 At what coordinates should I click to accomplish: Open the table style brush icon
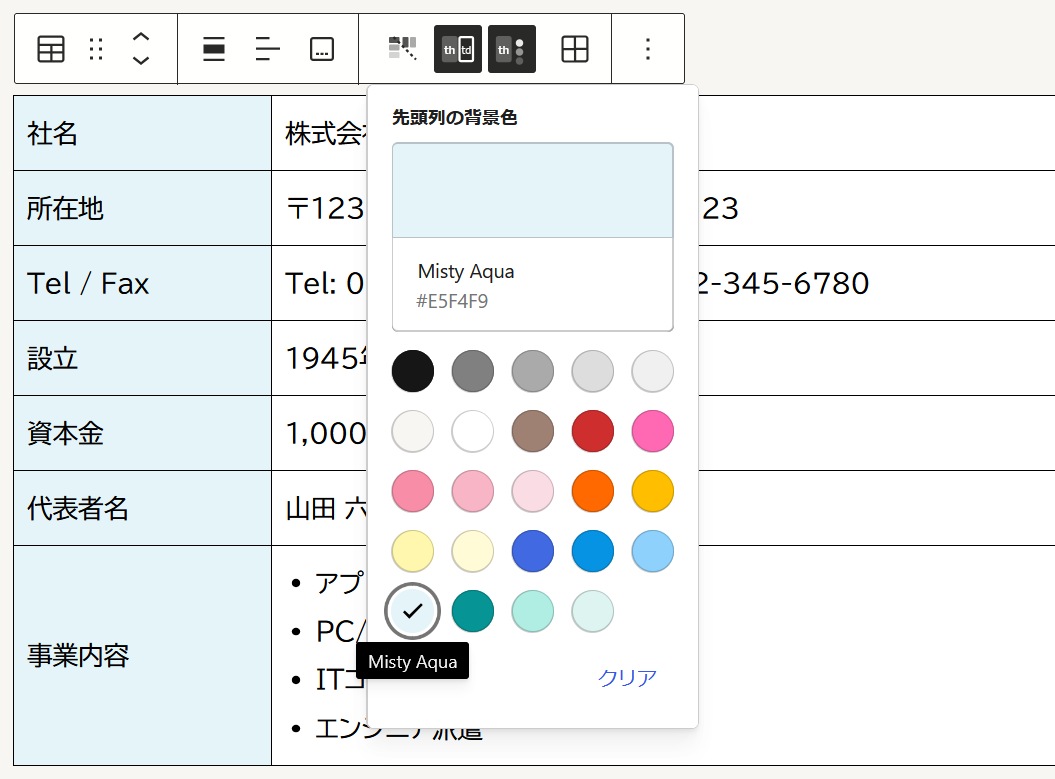click(x=403, y=49)
